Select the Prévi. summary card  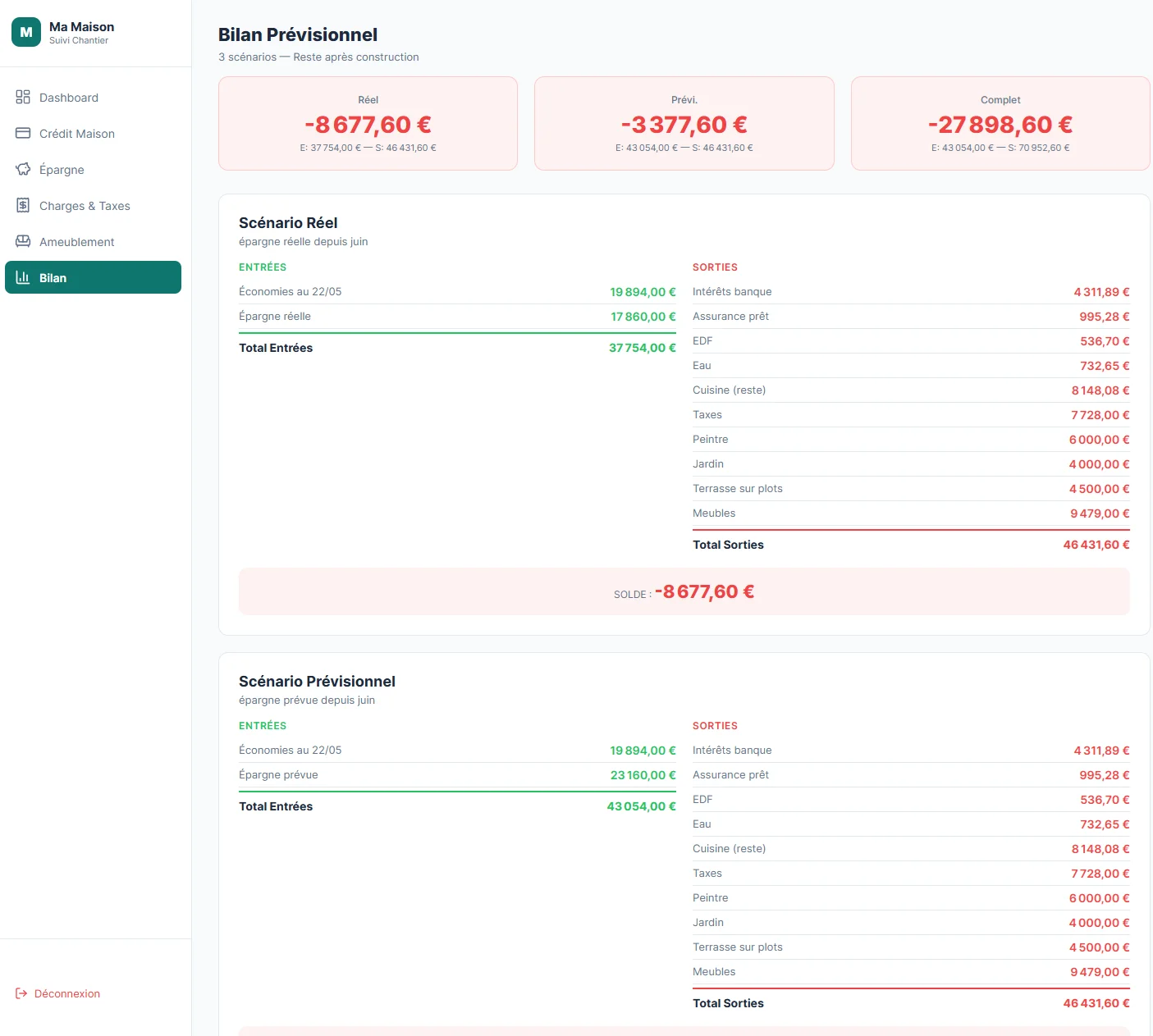[x=684, y=124]
